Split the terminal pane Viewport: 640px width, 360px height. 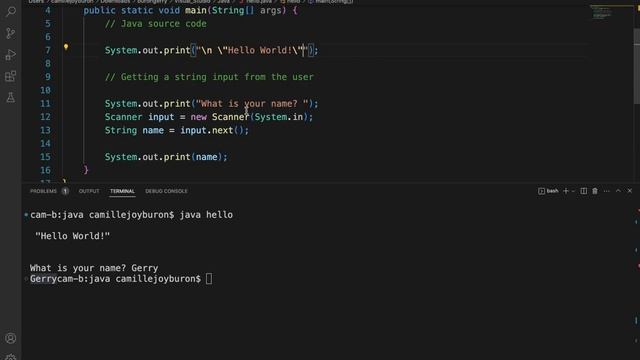(x=584, y=191)
